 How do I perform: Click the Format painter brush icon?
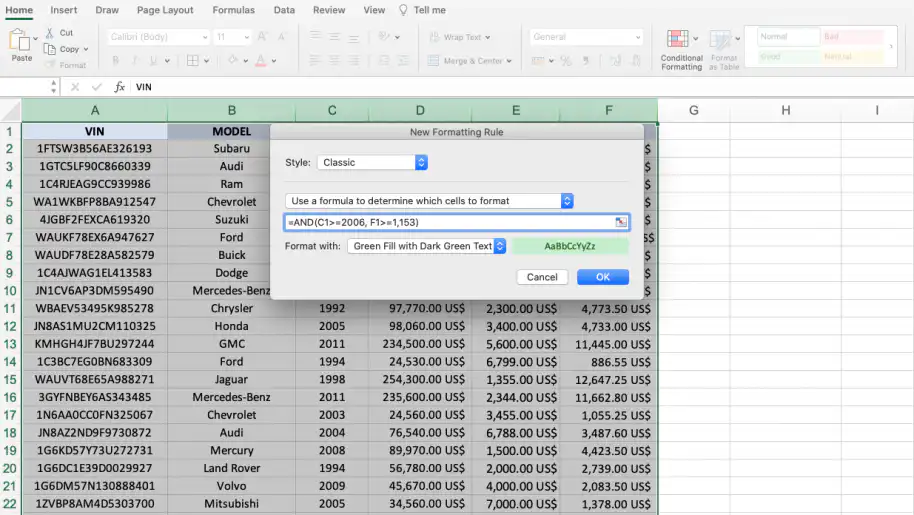tap(50, 65)
